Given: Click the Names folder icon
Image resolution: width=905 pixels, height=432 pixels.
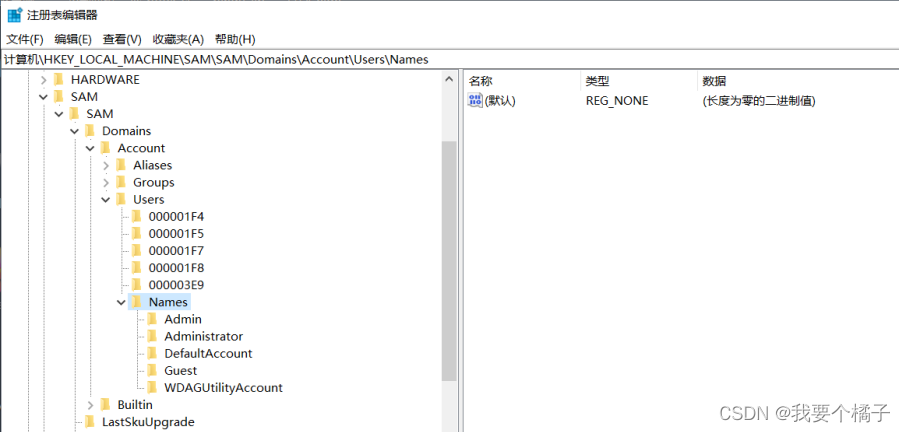Looking at the screenshot, I should coord(136,301).
